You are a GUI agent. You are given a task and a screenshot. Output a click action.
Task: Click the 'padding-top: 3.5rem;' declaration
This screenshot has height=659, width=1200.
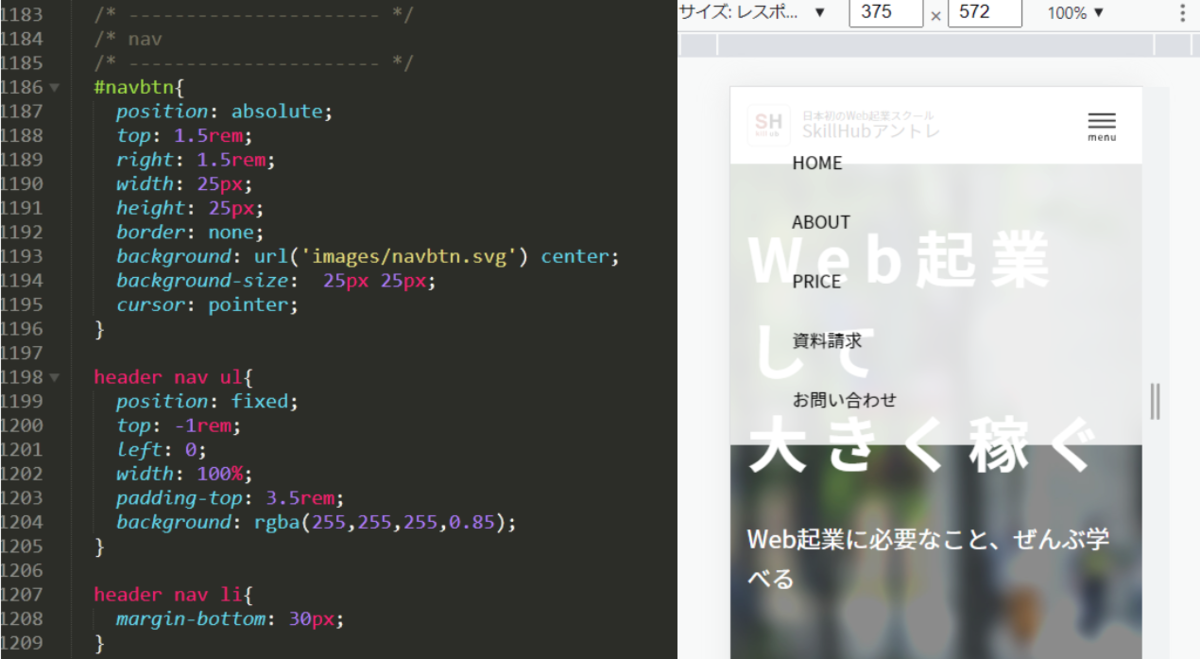[x=230, y=498]
